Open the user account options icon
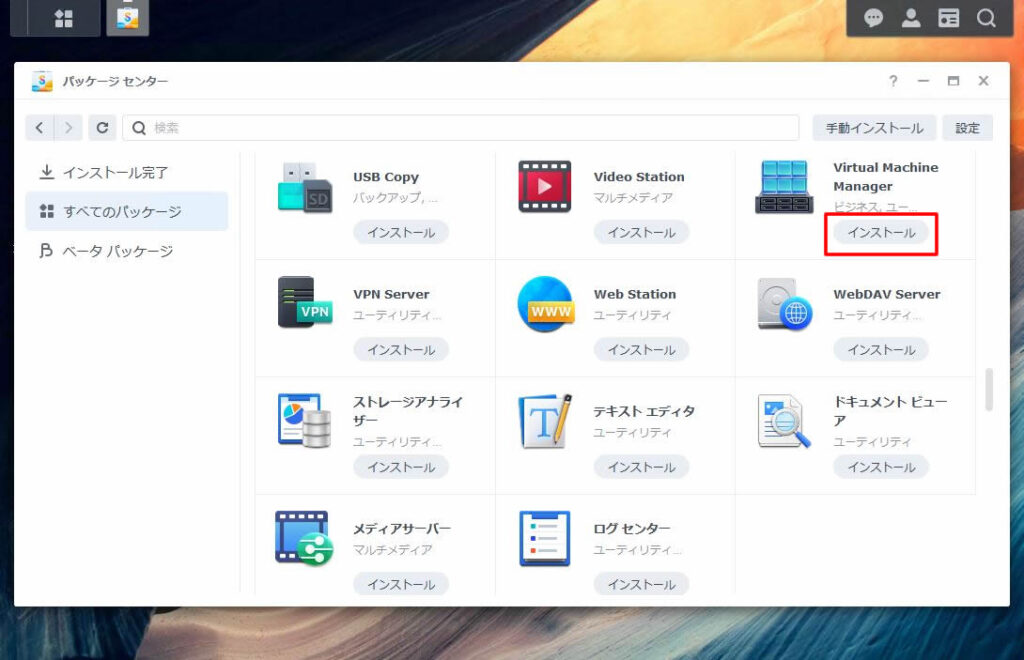Image resolution: width=1024 pixels, height=660 pixels. coord(911,18)
